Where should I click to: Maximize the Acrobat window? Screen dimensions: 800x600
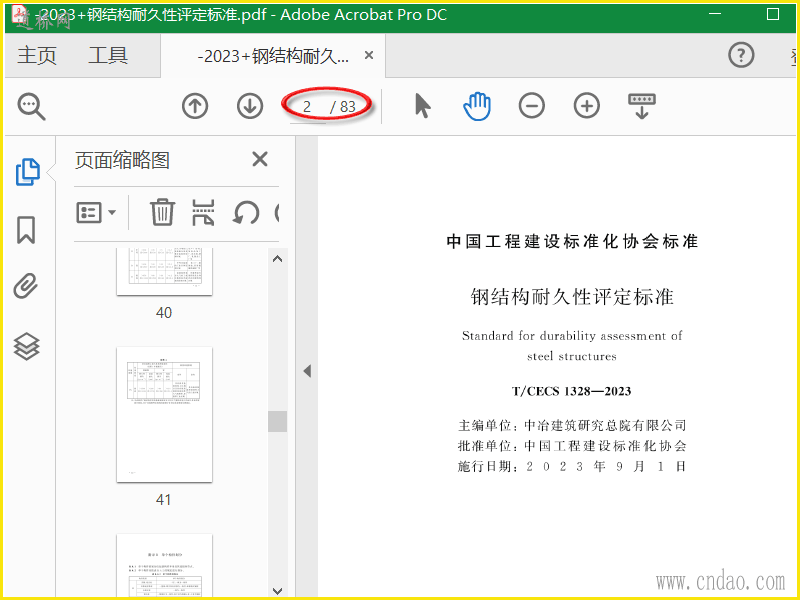click(773, 14)
